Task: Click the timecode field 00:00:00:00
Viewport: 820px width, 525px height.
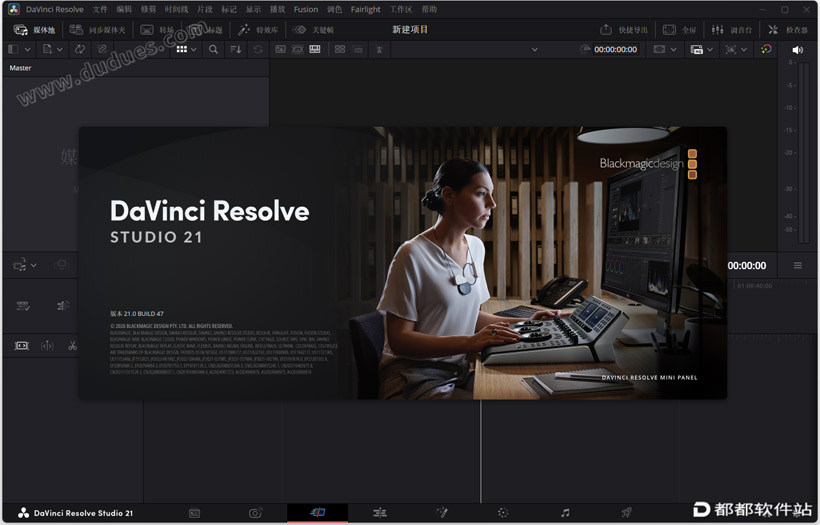Action: tap(616, 49)
